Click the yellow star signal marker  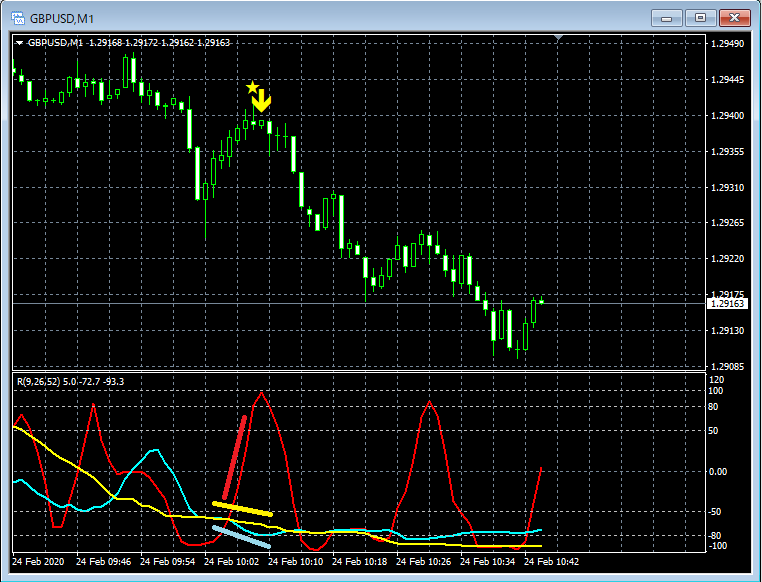pyautogui.click(x=252, y=87)
